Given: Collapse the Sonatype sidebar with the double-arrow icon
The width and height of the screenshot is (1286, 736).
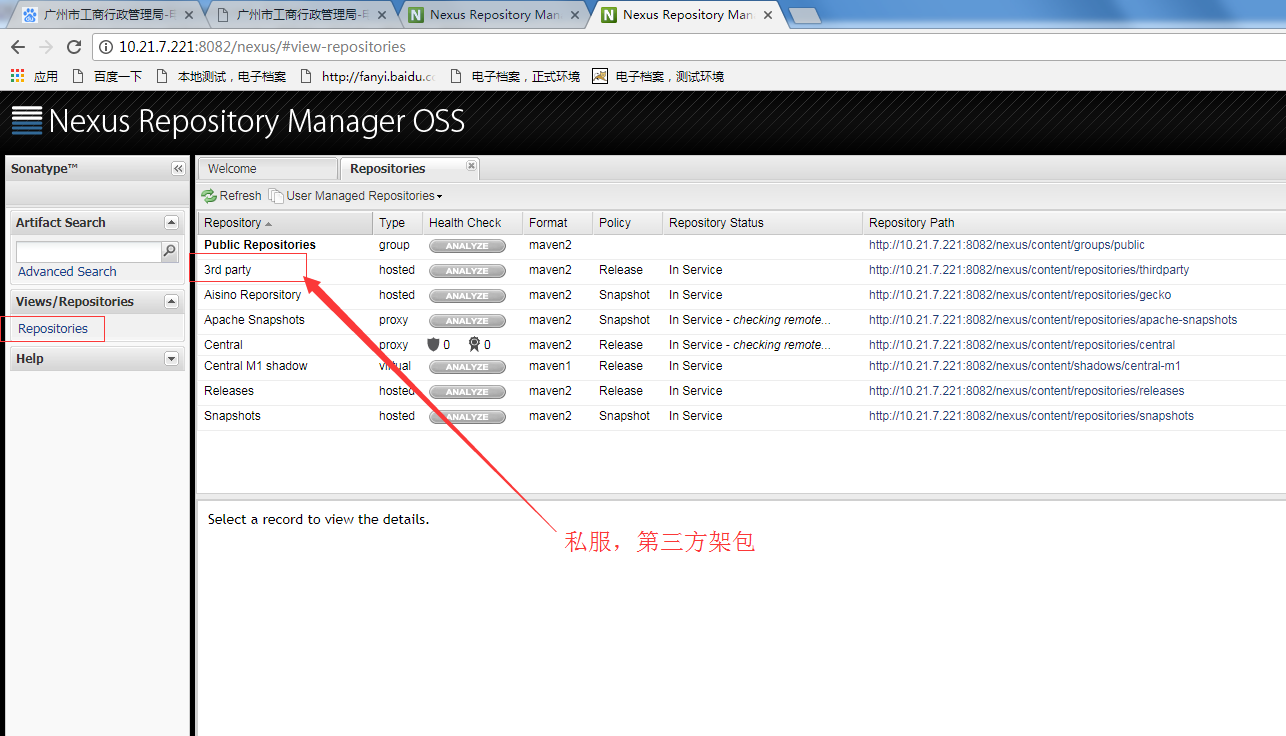Looking at the screenshot, I should coord(178,169).
